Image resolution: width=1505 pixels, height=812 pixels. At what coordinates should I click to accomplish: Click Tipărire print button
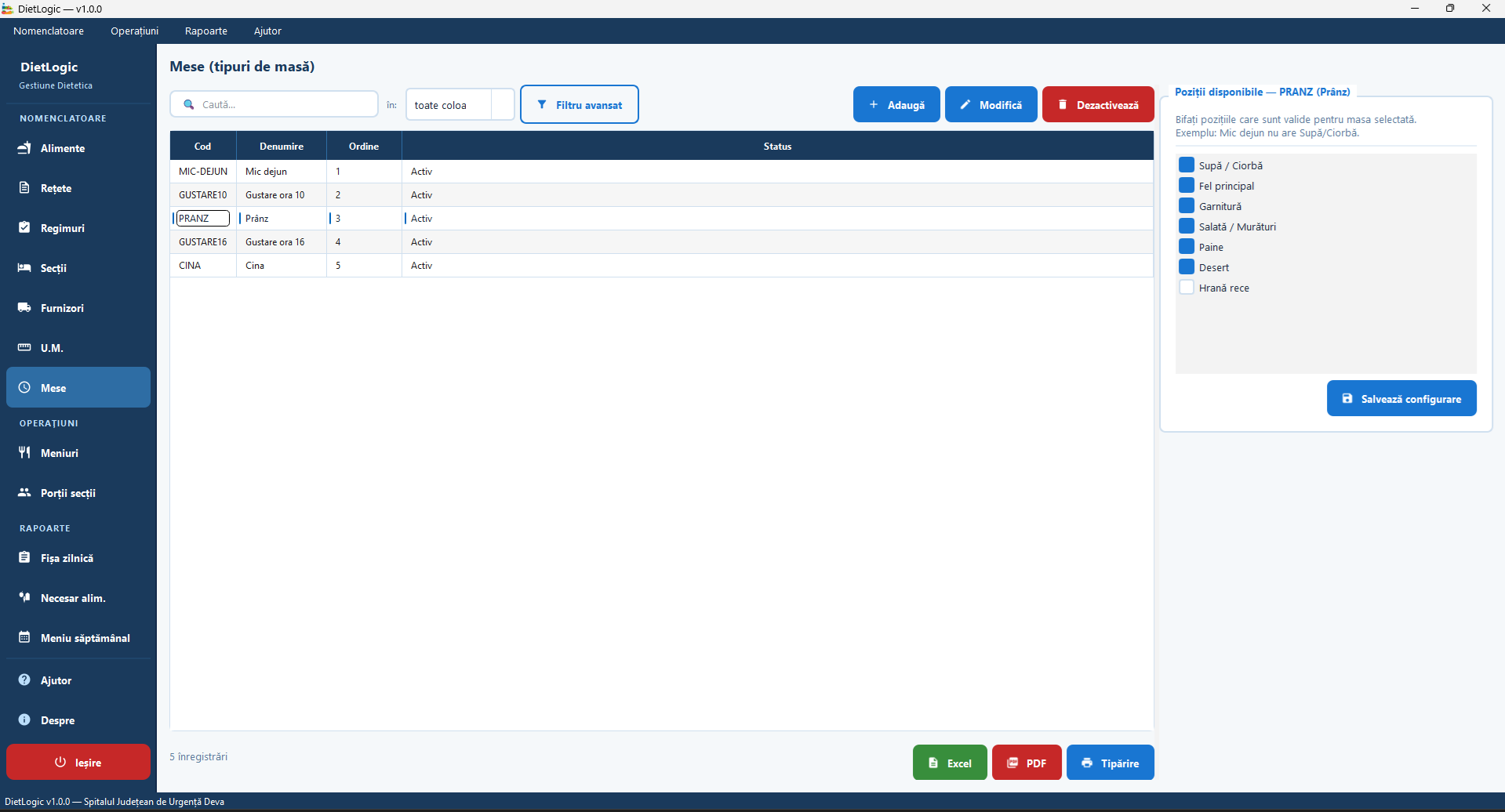pos(1111,763)
